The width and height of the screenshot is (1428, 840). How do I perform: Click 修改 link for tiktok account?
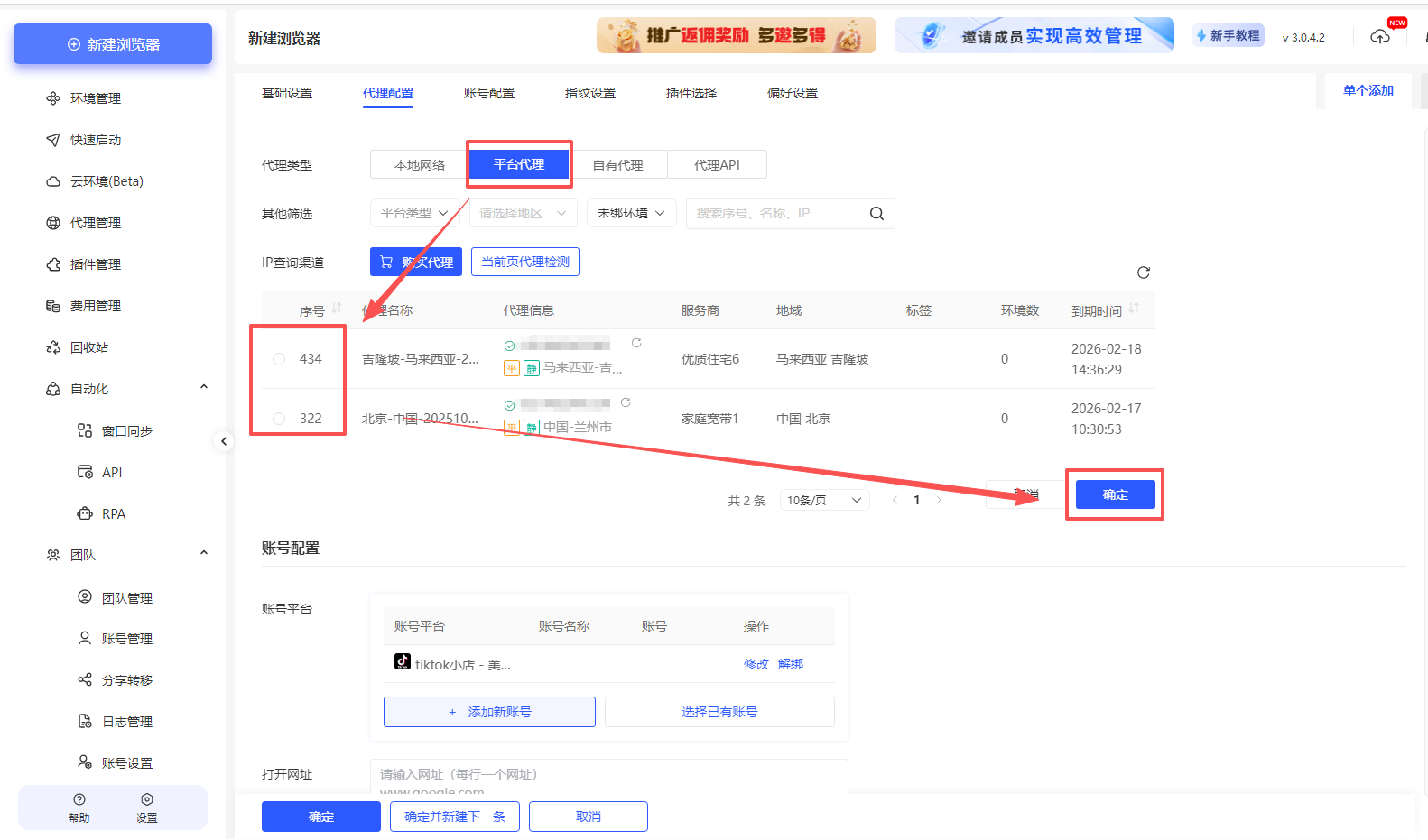tap(756, 664)
